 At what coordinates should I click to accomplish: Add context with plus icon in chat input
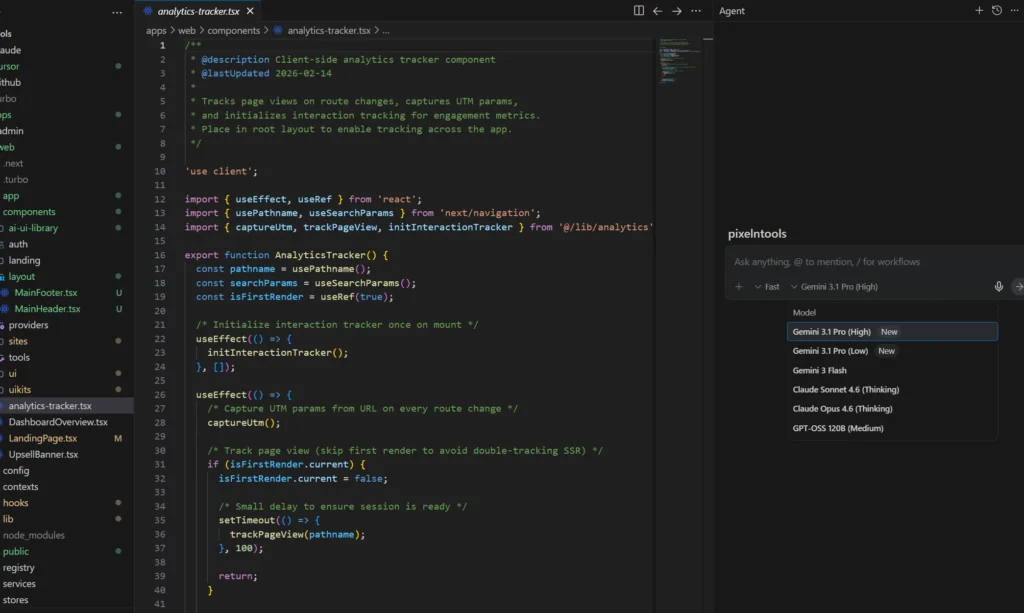(x=739, y=287)
